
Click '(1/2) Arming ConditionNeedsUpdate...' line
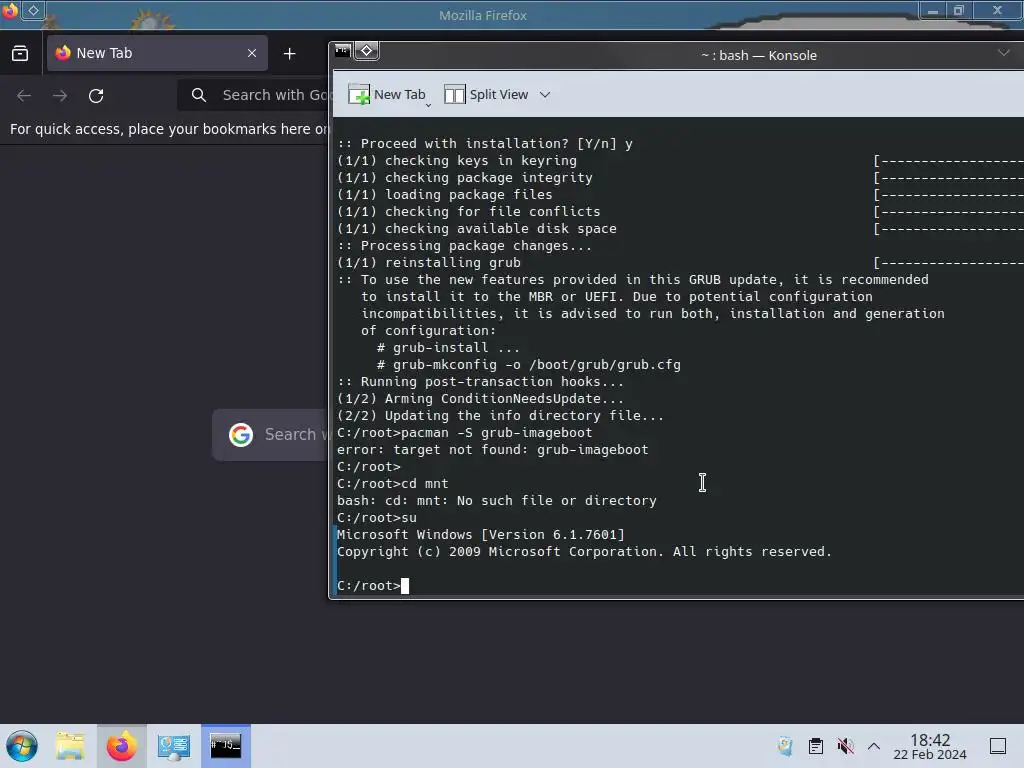[480, 399]
